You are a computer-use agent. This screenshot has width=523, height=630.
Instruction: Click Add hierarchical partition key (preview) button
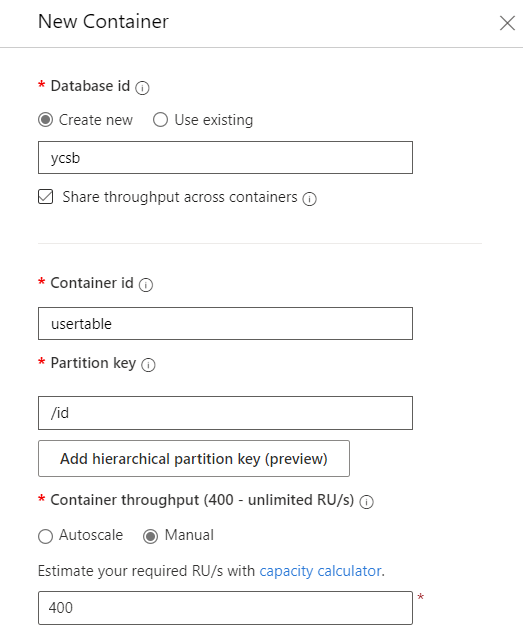194,458
